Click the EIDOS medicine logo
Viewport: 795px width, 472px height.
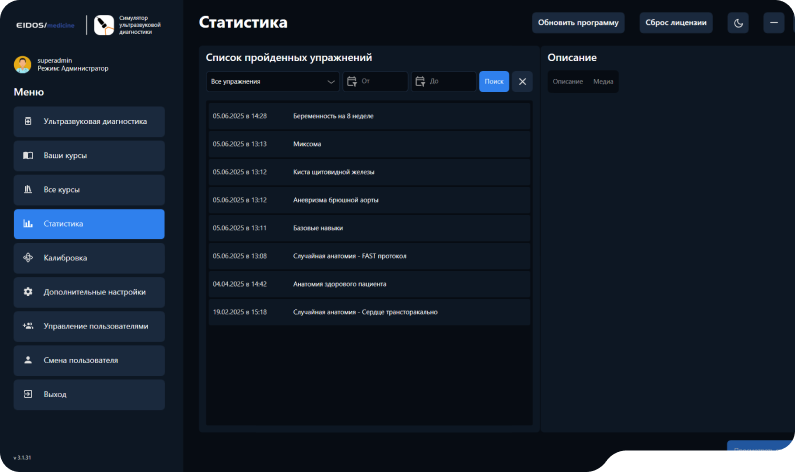[x=45, y=25]
